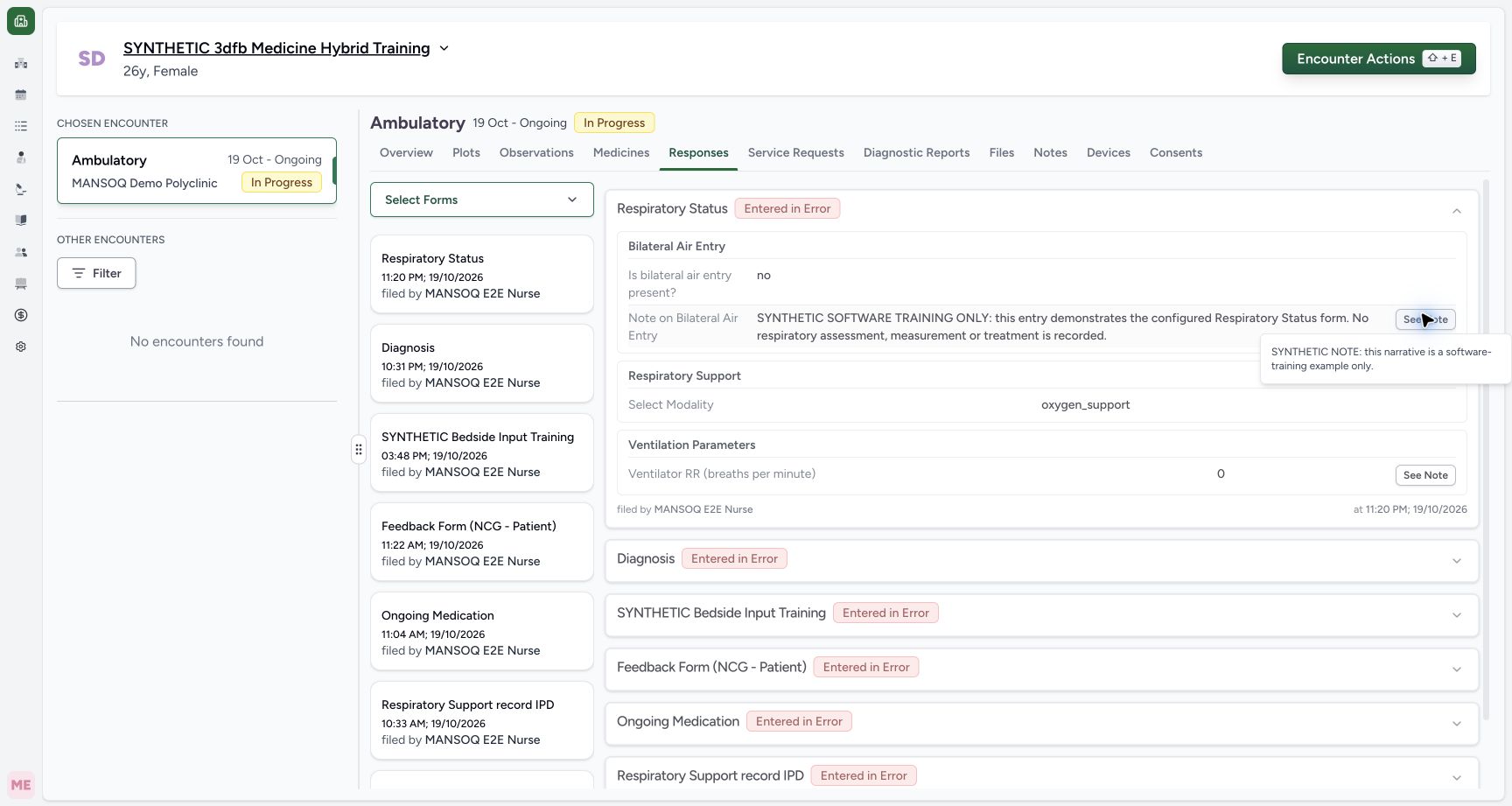Select the Diagnosis form card in list
The height and width of the screenshot is (806, 1512).
pos(482,364)
